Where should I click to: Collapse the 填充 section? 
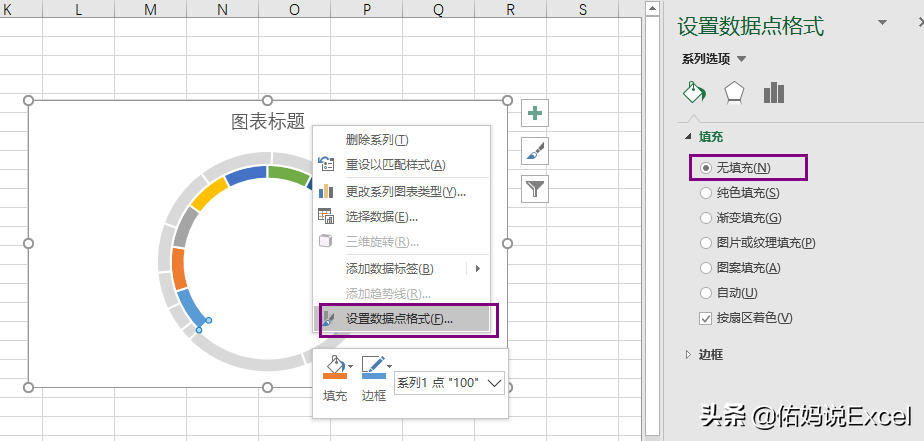pos(688,137)
